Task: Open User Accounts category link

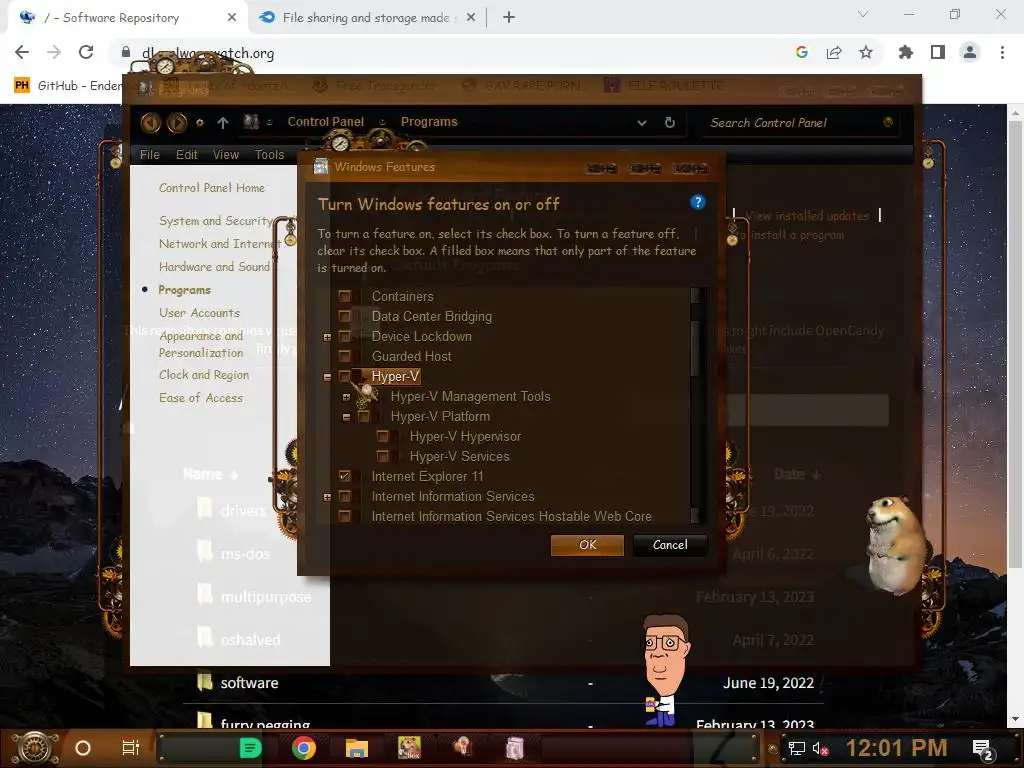Action: (199, 313)
